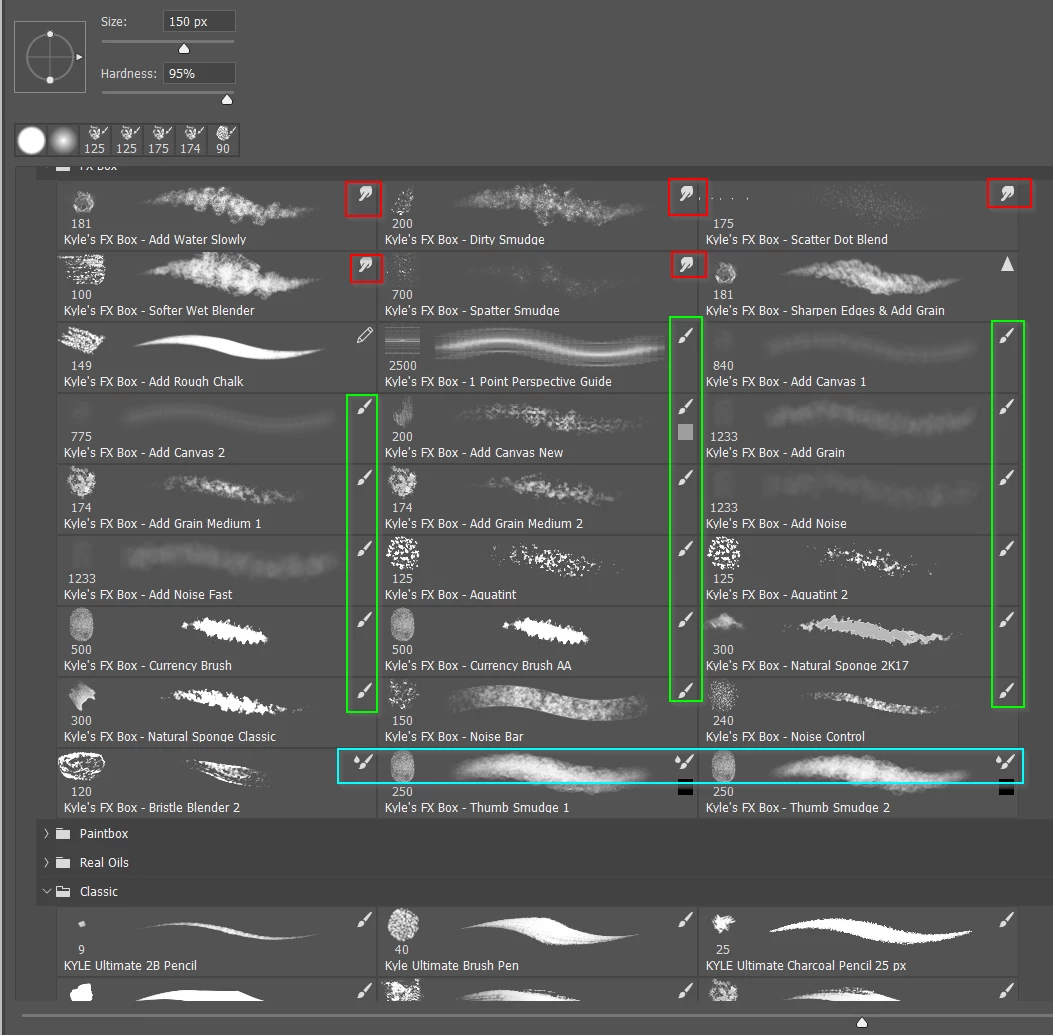Viewport: 1053px width, 1035px height.
Task: Choose Kyle's FX Box - Add Grain Medium 2 brush
Action: point(538,499)
